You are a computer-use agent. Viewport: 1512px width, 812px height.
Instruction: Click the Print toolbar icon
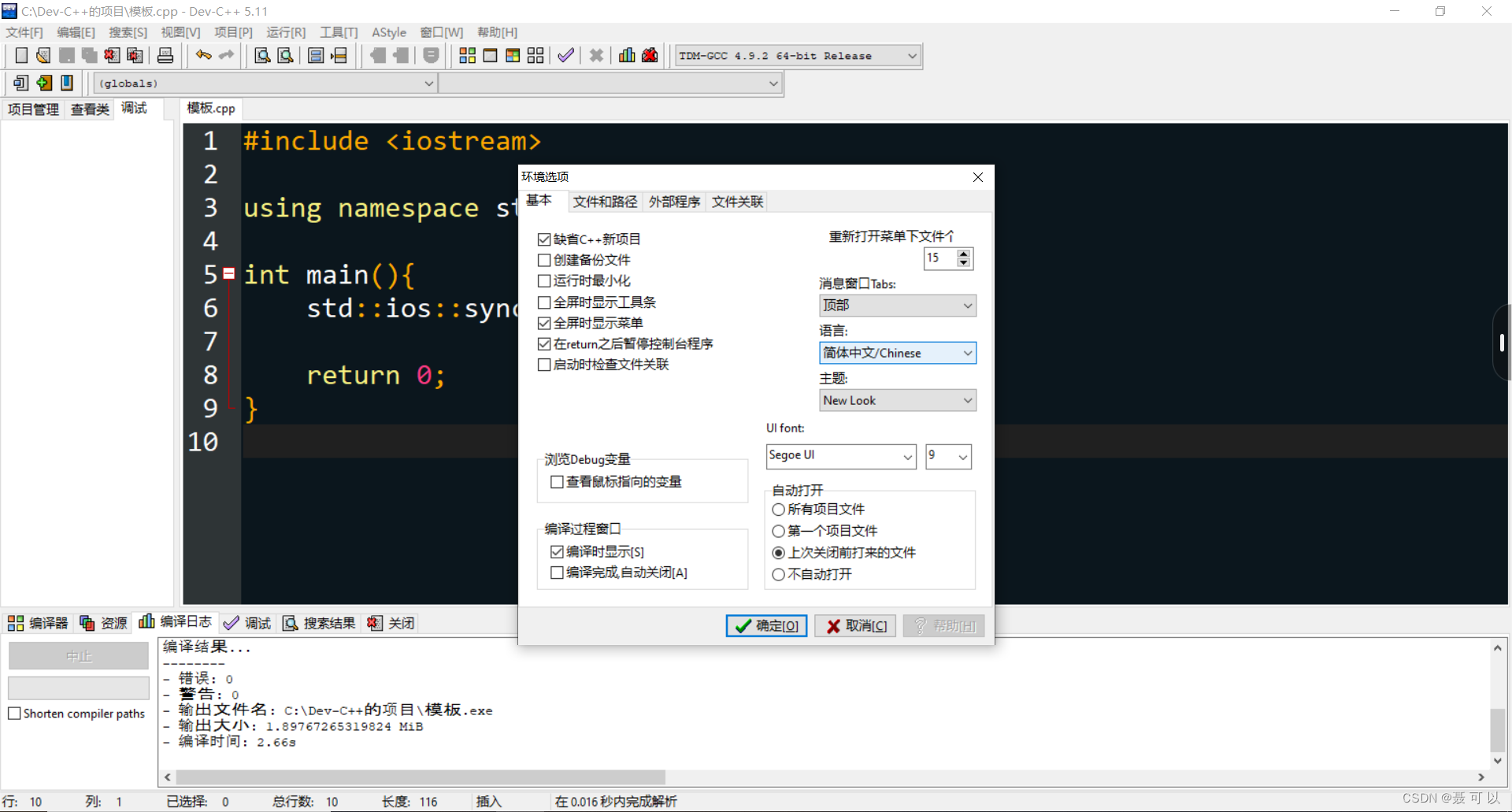(x=165, y=55)
